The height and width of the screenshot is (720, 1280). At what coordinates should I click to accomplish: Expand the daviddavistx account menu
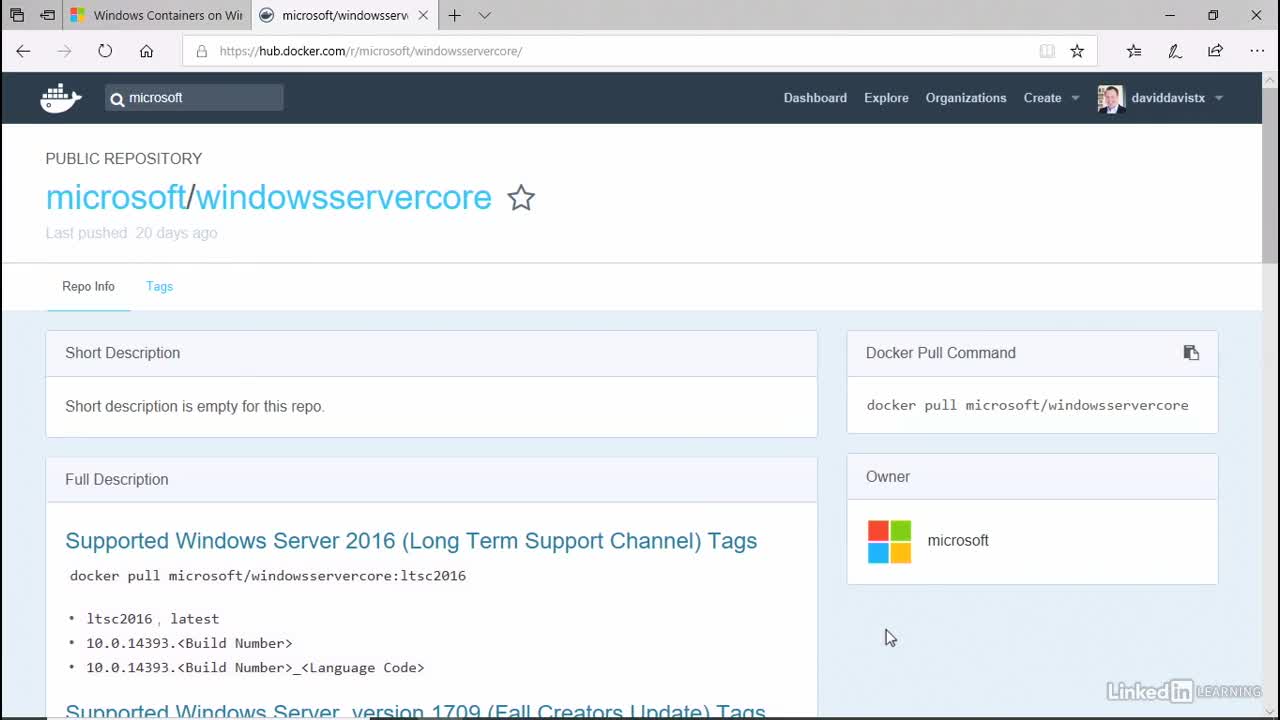coord(1177,98)
